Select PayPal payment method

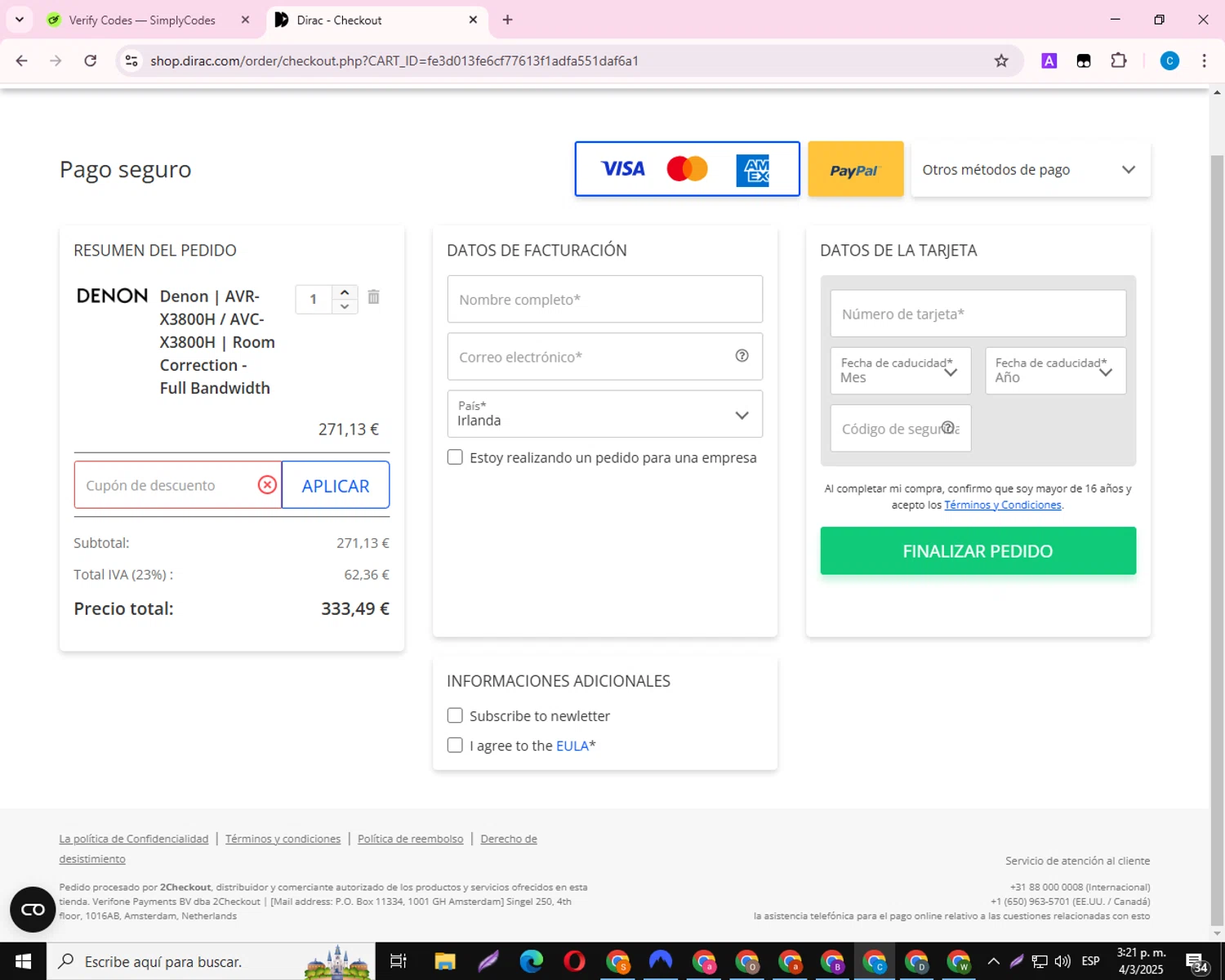(855, 169)
